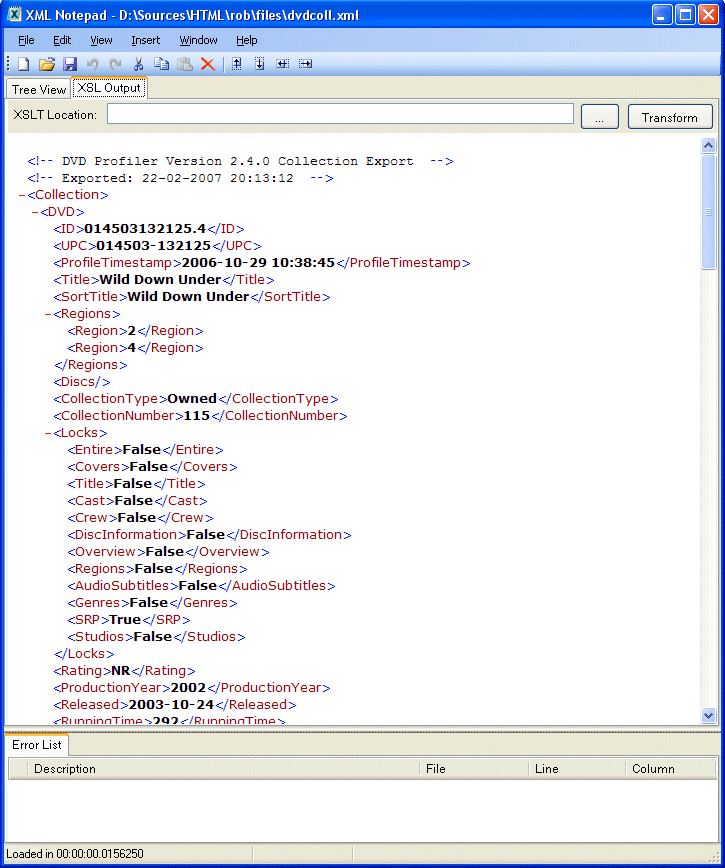
Task: Click the Column header in Error List
Action: (x=671, y=769)
